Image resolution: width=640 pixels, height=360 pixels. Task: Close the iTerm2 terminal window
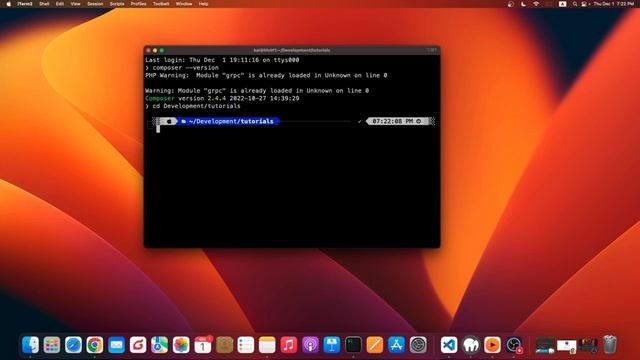point(149,50)
